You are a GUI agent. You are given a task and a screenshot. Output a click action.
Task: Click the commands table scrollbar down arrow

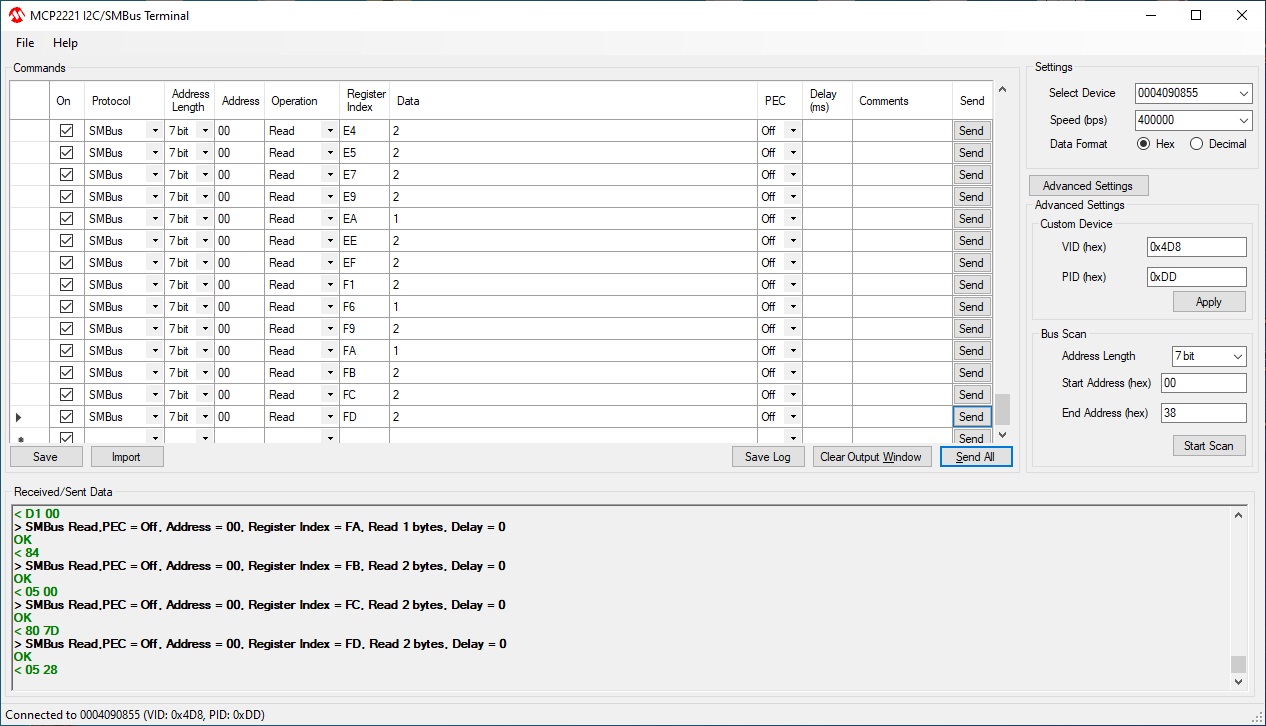click(1003, 435)
